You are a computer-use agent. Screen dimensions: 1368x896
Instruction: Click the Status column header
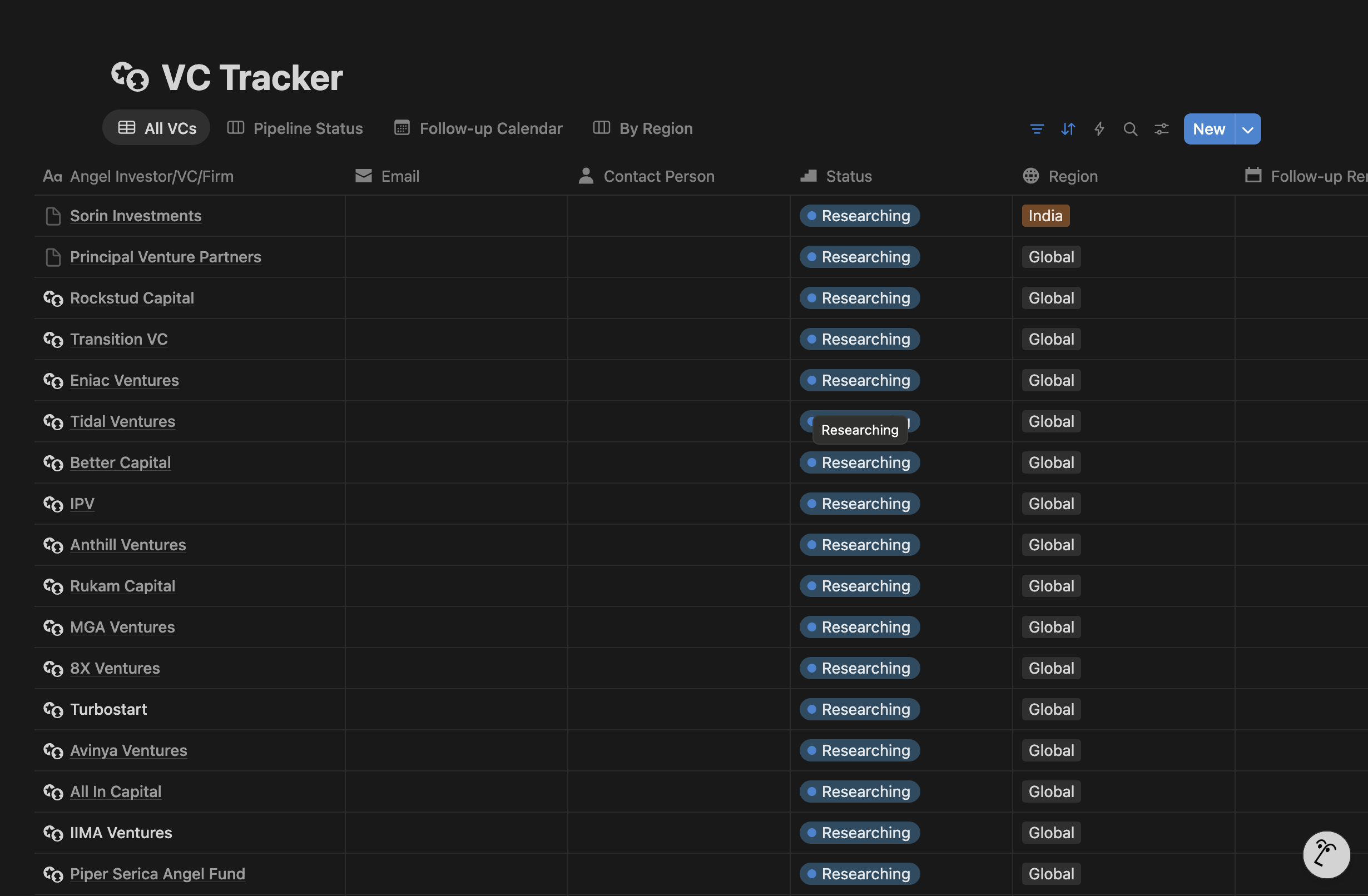[848, 176]
